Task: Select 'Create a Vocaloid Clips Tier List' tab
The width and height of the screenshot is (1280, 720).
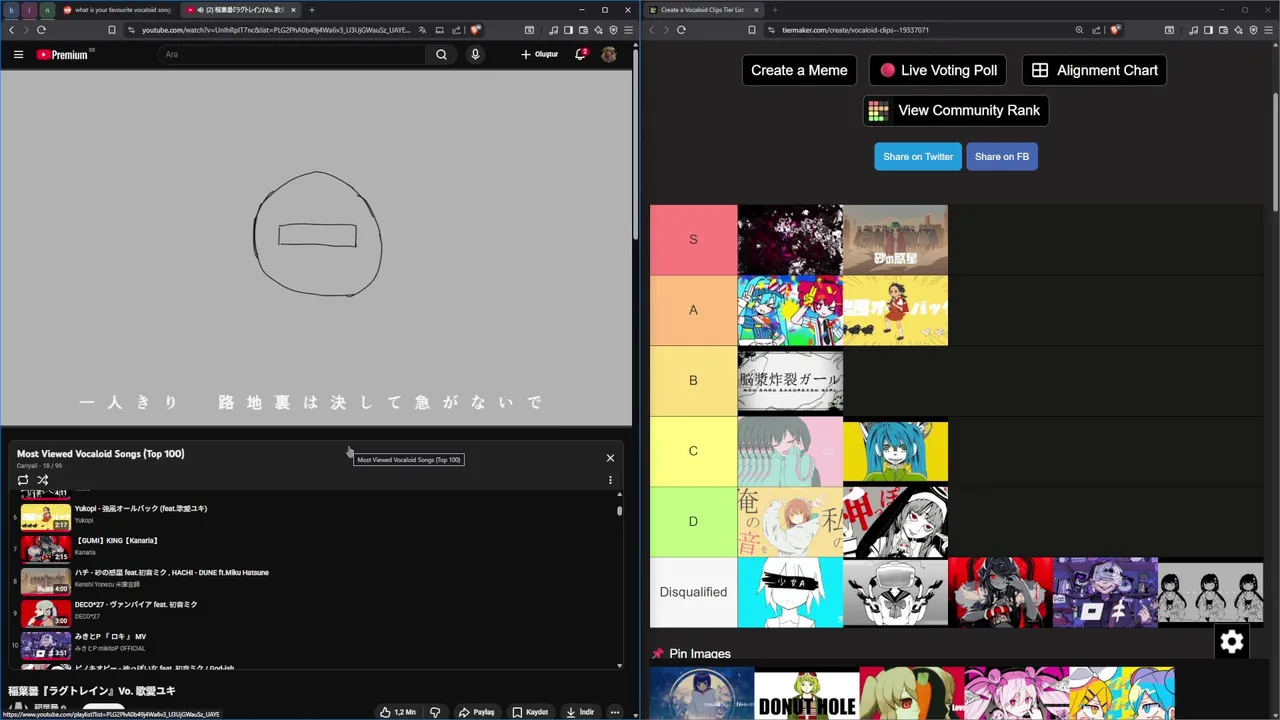Action: coord(703,10)
